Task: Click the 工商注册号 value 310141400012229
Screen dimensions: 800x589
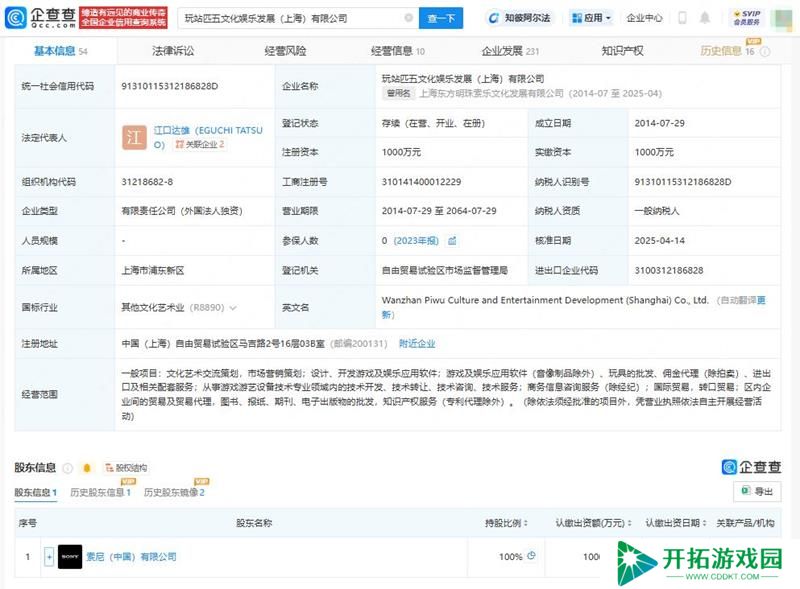Action: click(421, 182)
